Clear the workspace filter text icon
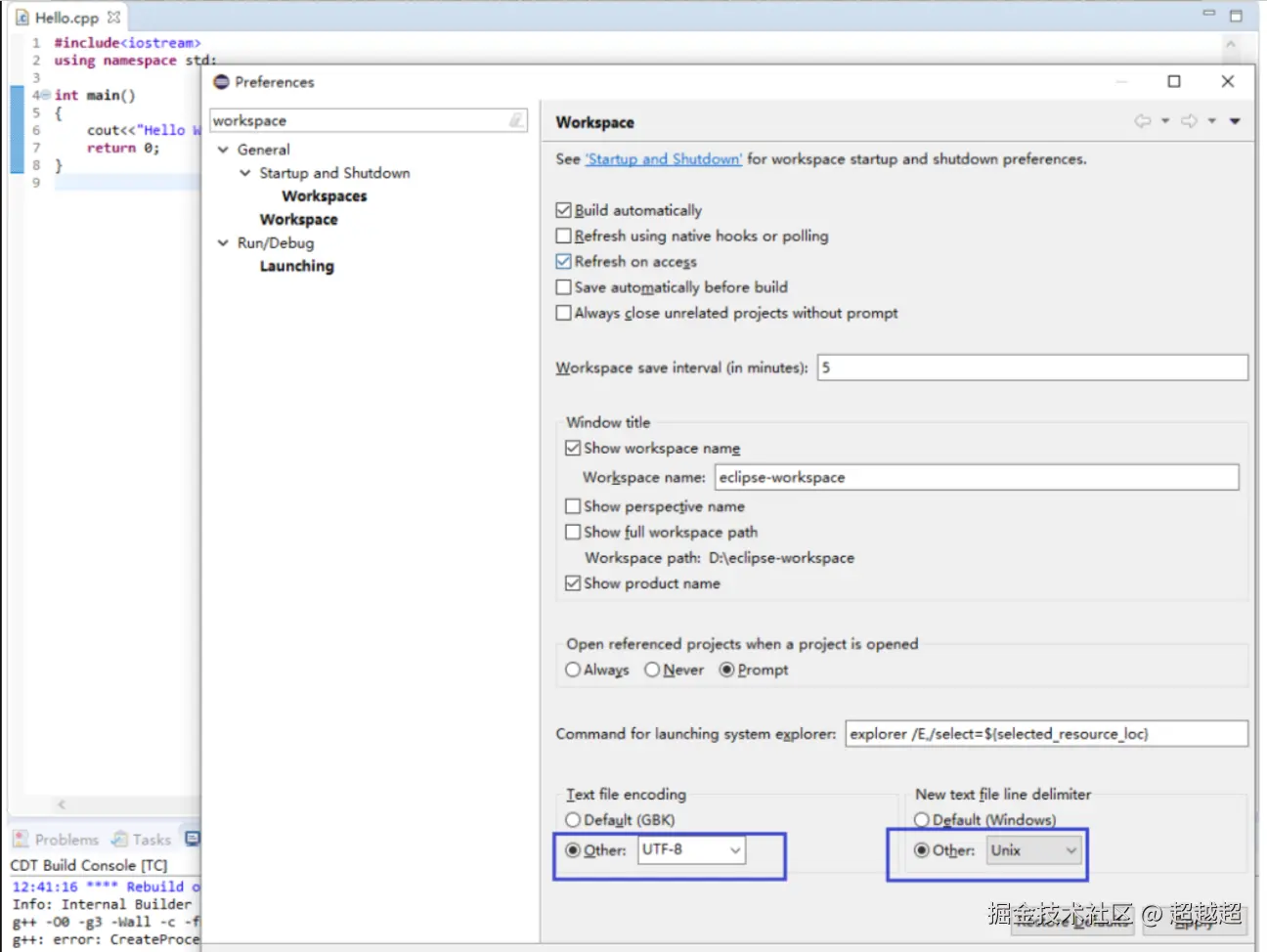 pyautogui.click(x=516, y=120)
